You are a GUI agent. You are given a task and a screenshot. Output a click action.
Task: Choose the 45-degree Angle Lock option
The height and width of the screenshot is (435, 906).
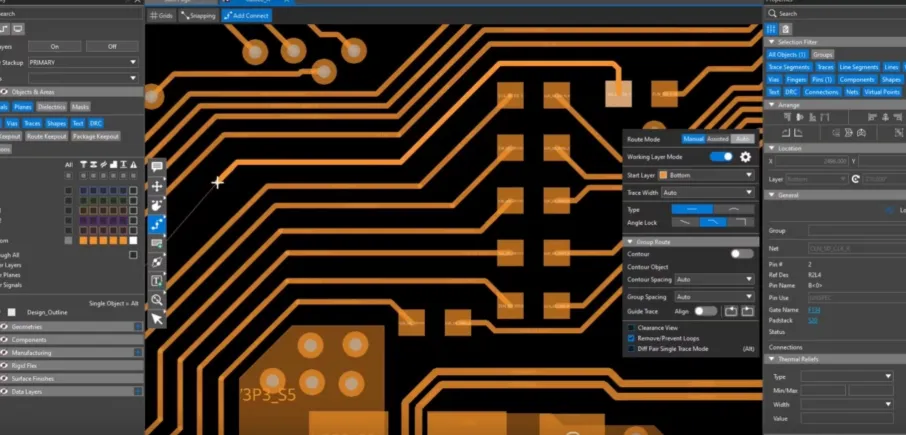point(713,222)
